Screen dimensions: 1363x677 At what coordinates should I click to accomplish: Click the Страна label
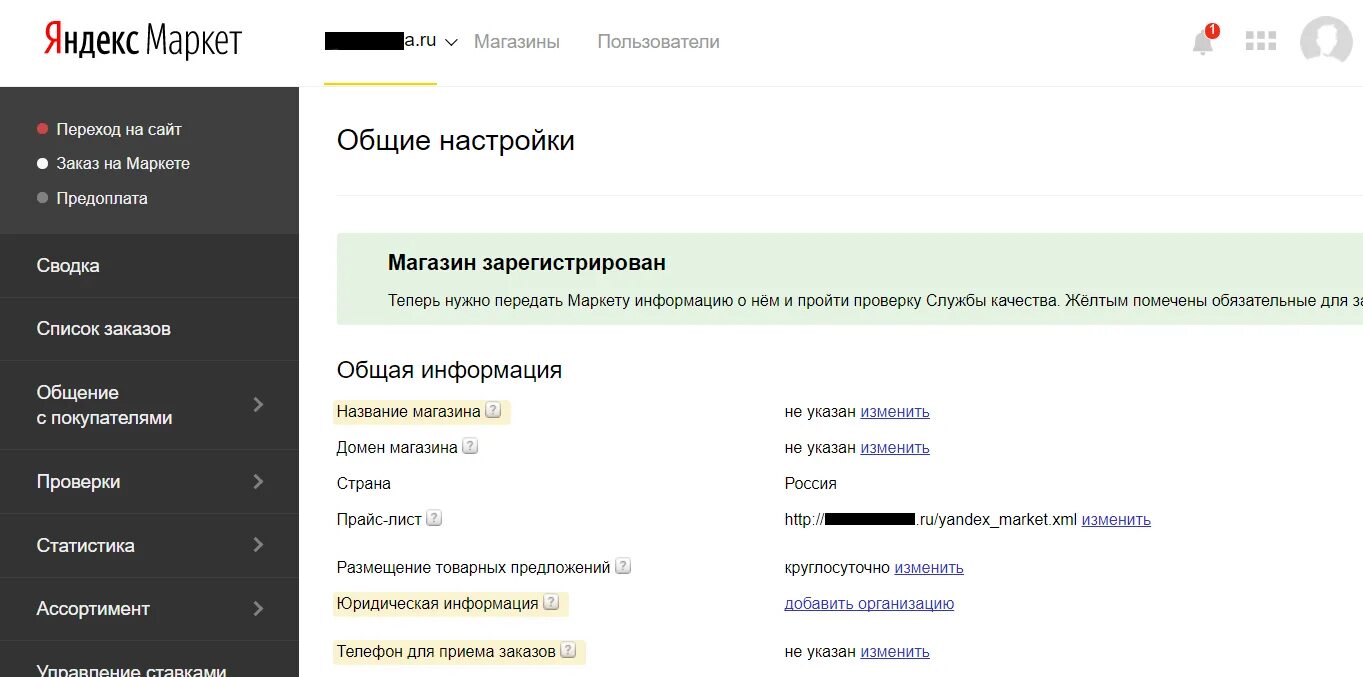pyautogui.click(x=364, y=483)
